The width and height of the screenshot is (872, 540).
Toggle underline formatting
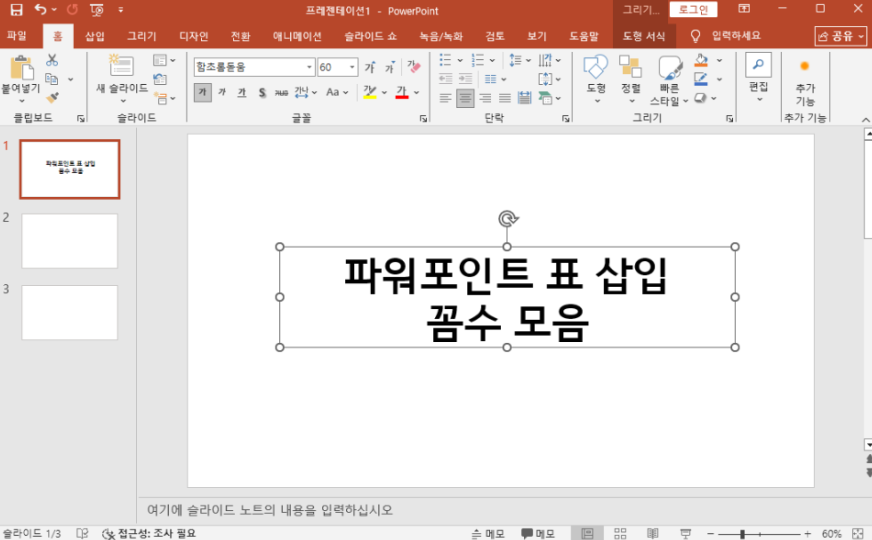pyautogui.click(x=242, y=92)
